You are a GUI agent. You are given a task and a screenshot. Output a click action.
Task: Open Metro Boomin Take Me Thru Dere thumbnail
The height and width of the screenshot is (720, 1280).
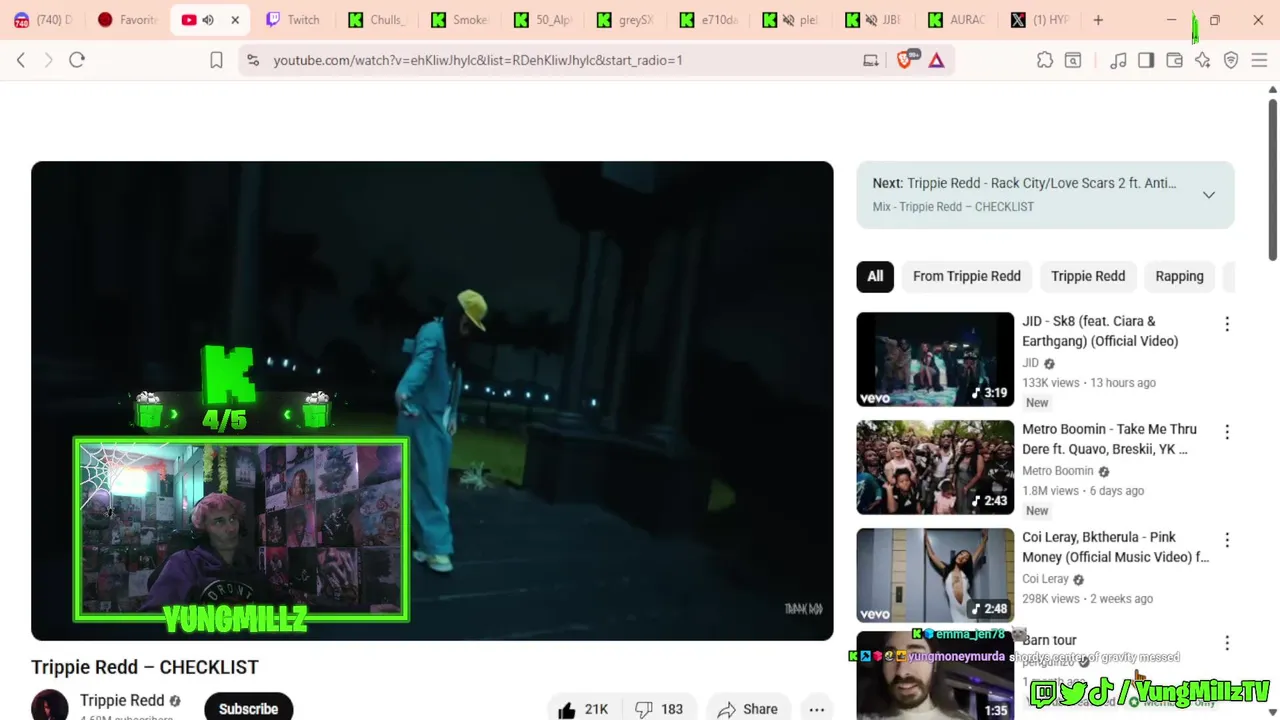[935, 467]
